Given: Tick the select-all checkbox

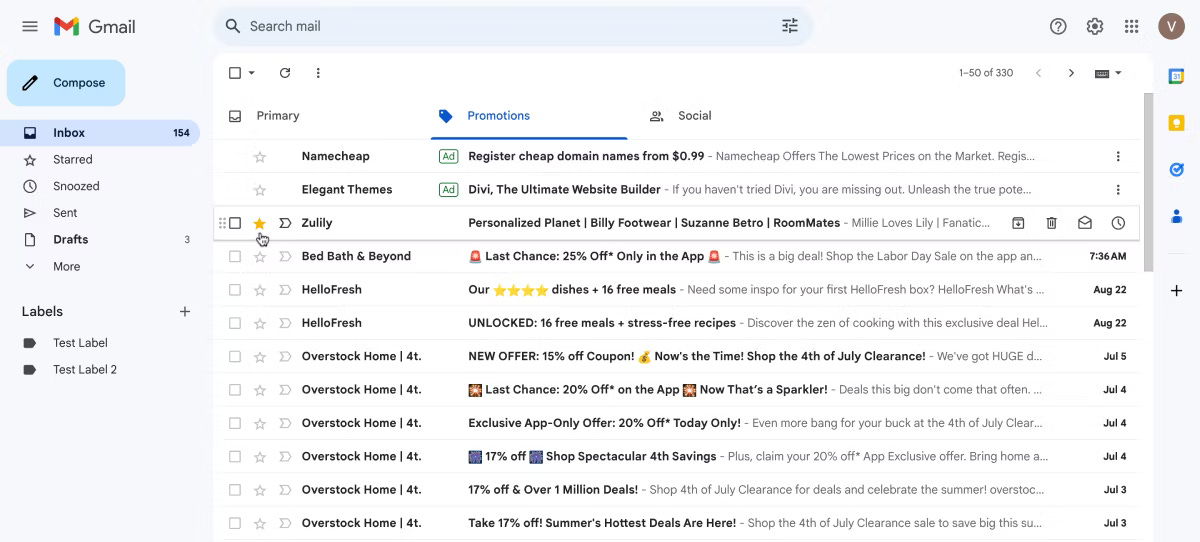Looking at the screenshot, I should tap(235, 73).
